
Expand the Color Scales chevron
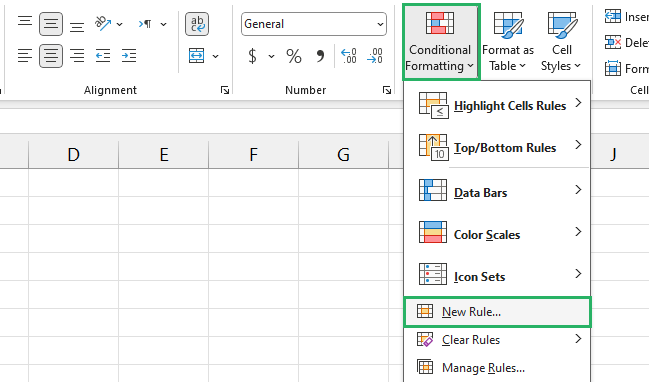pos(578,231)
